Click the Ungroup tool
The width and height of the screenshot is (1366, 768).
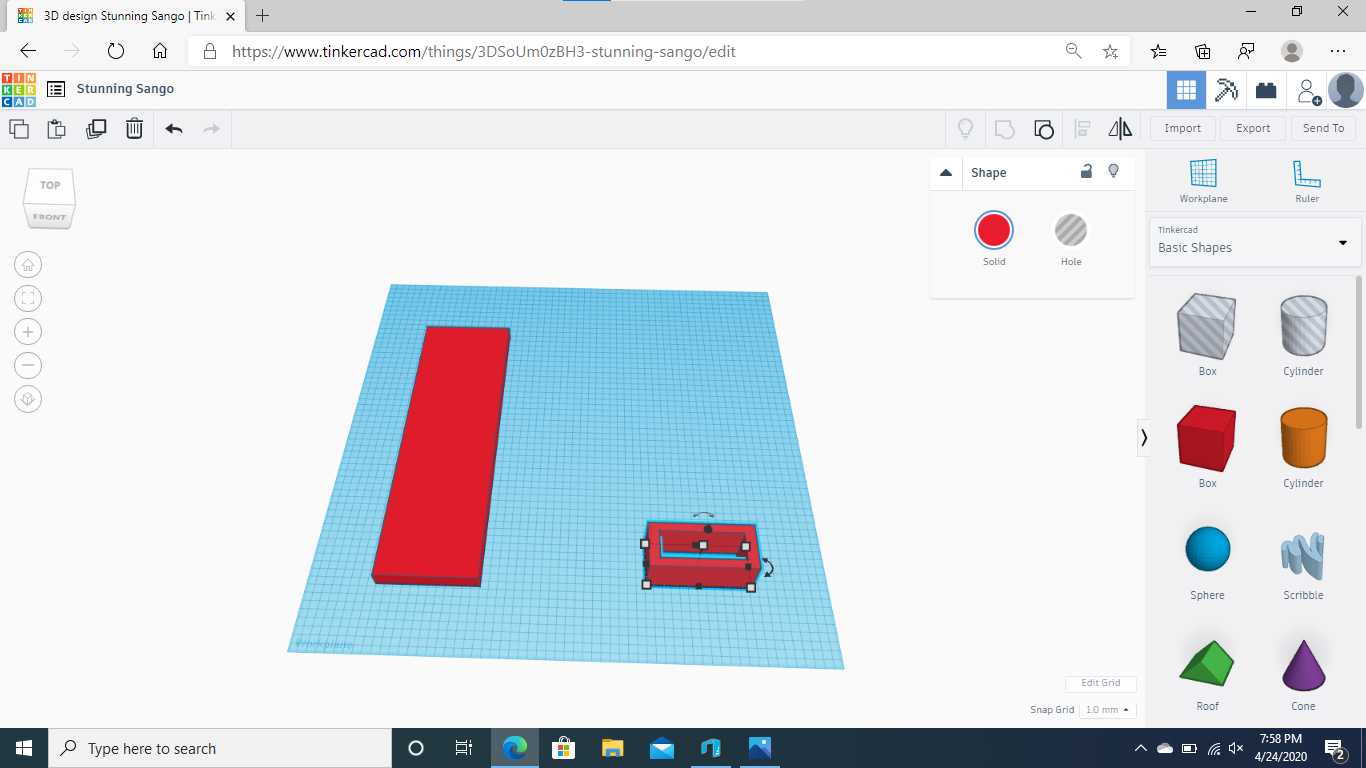point(1043,128)
